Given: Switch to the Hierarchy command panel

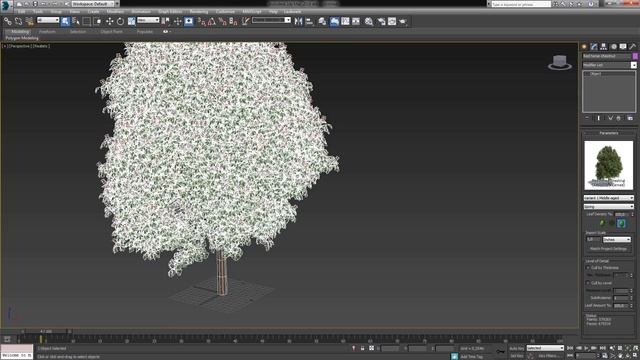Looking at the screenshot, I should tap(604, 47).
